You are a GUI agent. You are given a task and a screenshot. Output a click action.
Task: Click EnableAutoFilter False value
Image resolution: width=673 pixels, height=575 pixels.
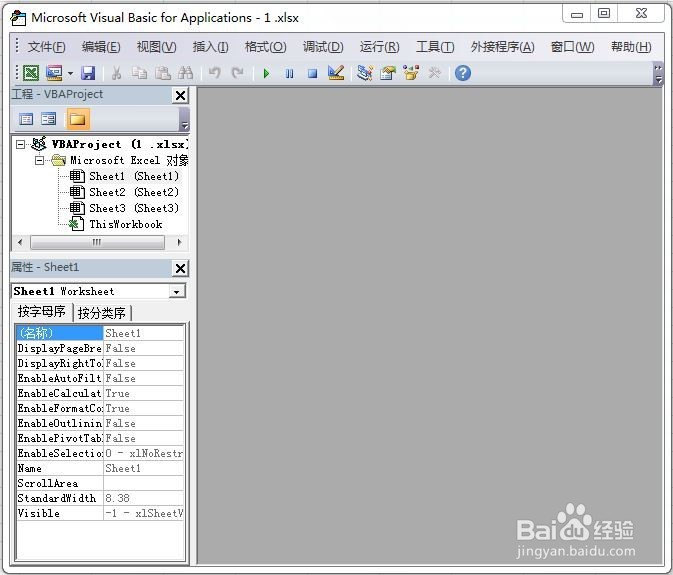(x=144, y=378)
